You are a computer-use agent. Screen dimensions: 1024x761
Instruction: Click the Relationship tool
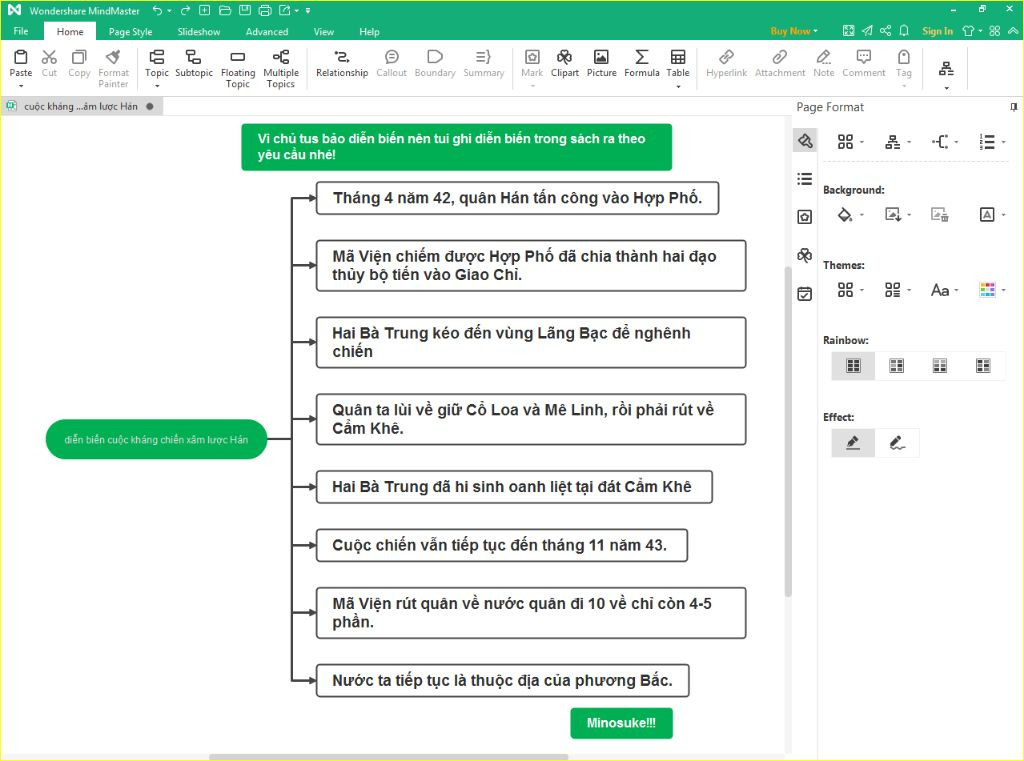point(342,63)
